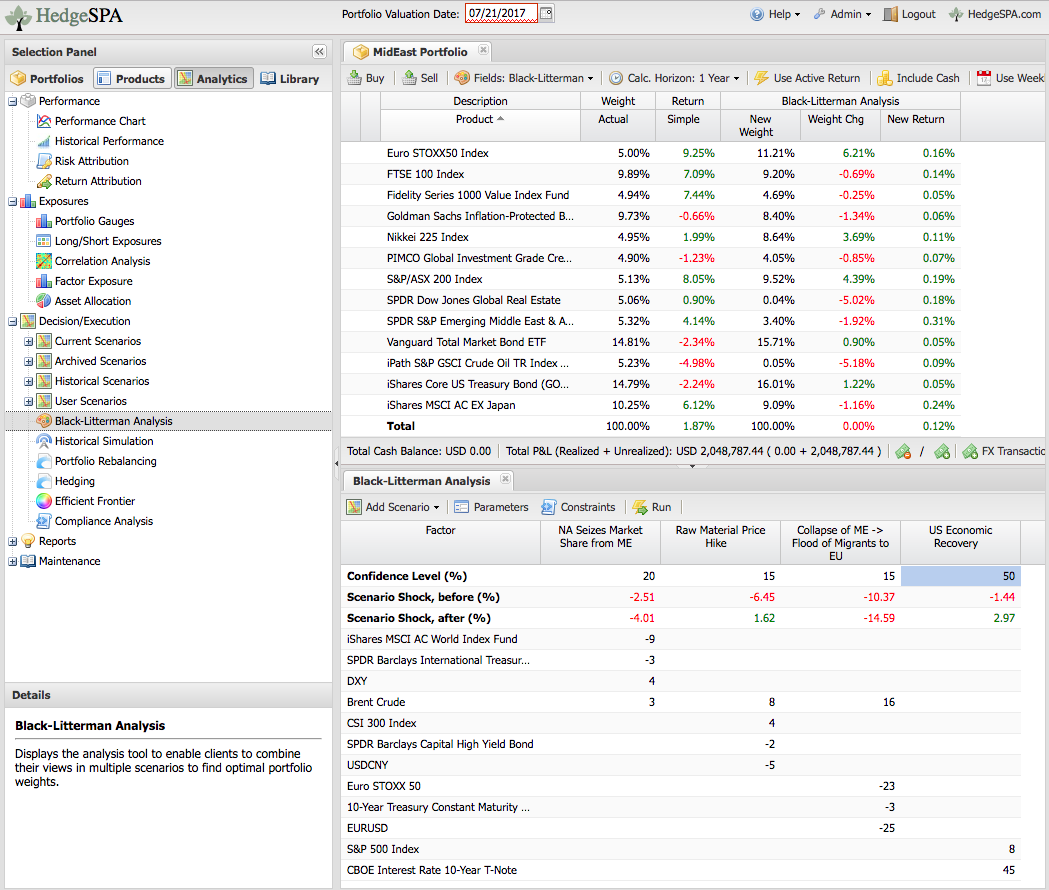Expand the Maintenance tree node

pos(13,561)
